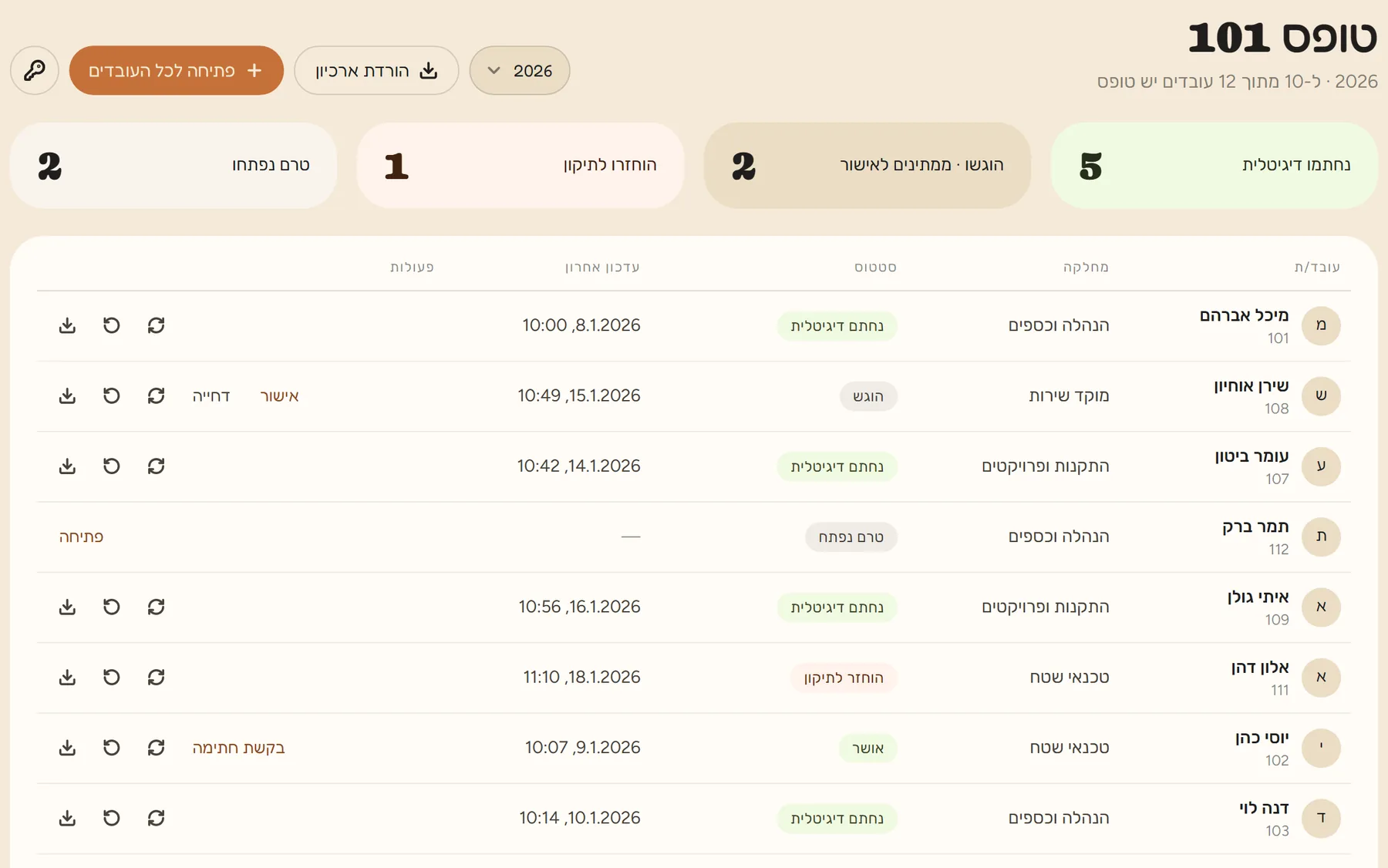Click the עובד/ת column header
1388x868 pixels.
click(x=1317, y=267)
